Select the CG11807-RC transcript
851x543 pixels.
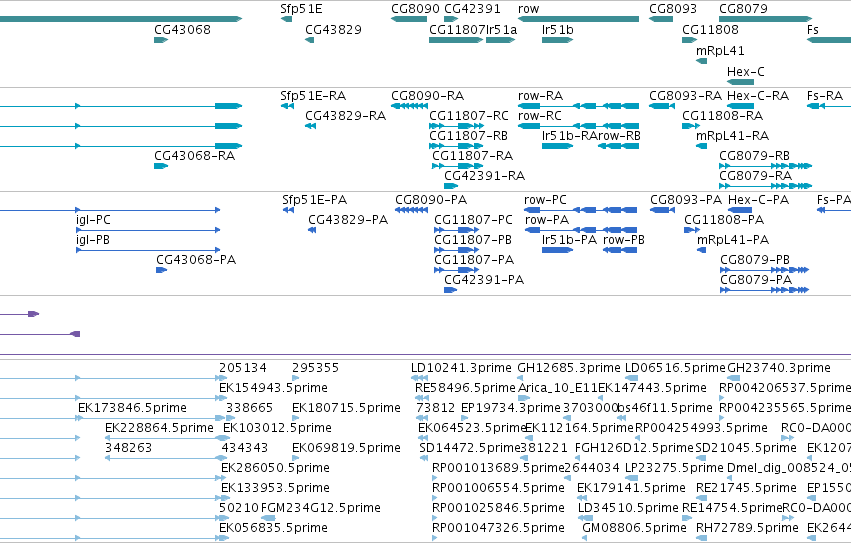[x=469, y=116]
